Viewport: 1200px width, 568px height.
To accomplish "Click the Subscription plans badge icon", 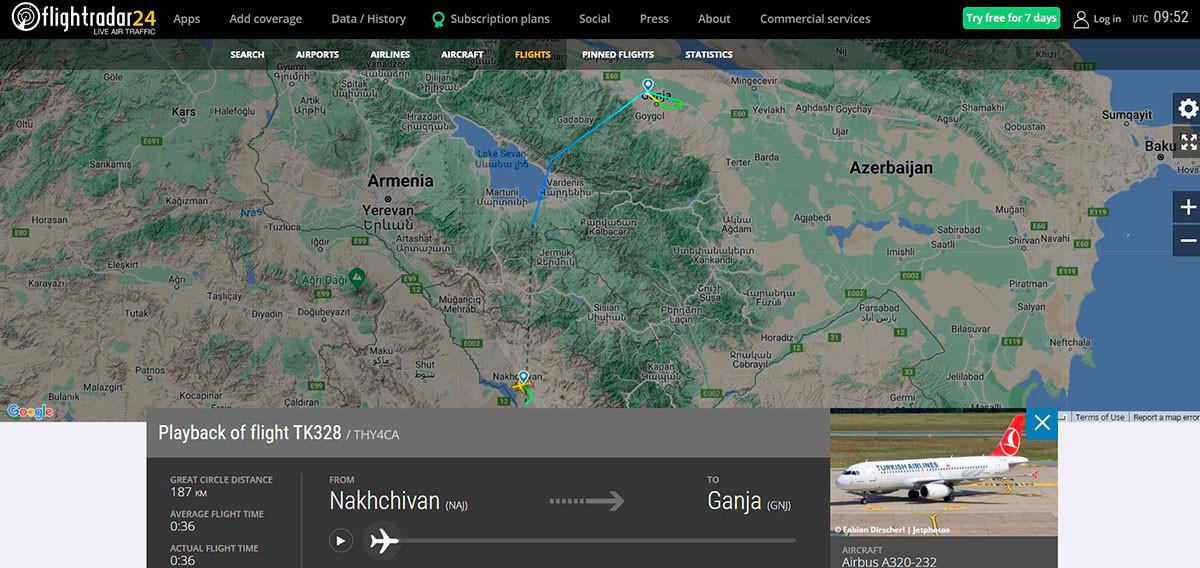I will coord(438,19).
